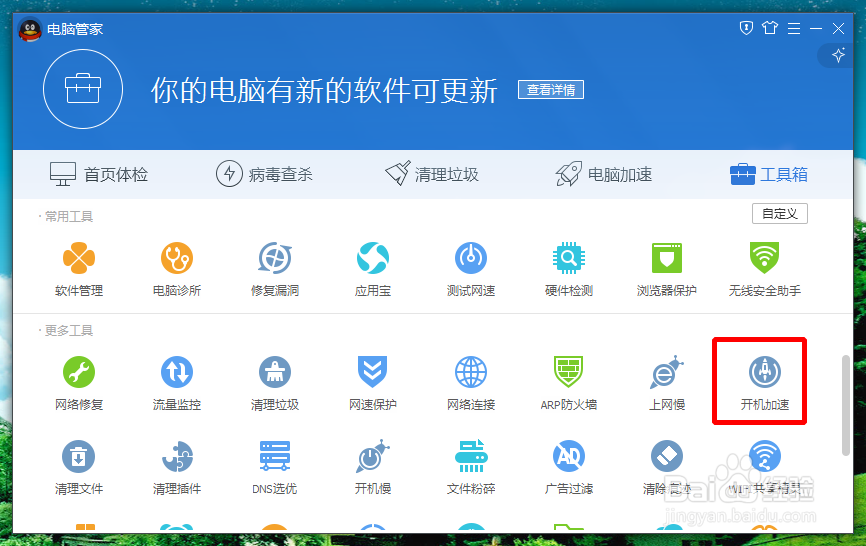Launch 无线安全助手 wifi shield tool
This screenshot has width=866, height=546.
[764, 269]
